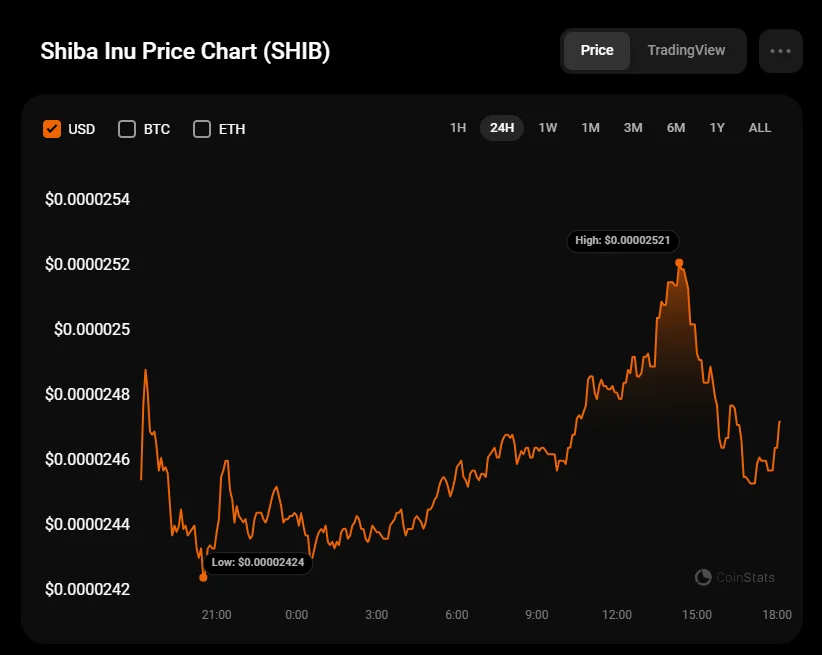Select the 24H time range
822x655 pixels.
click(502, 128)
